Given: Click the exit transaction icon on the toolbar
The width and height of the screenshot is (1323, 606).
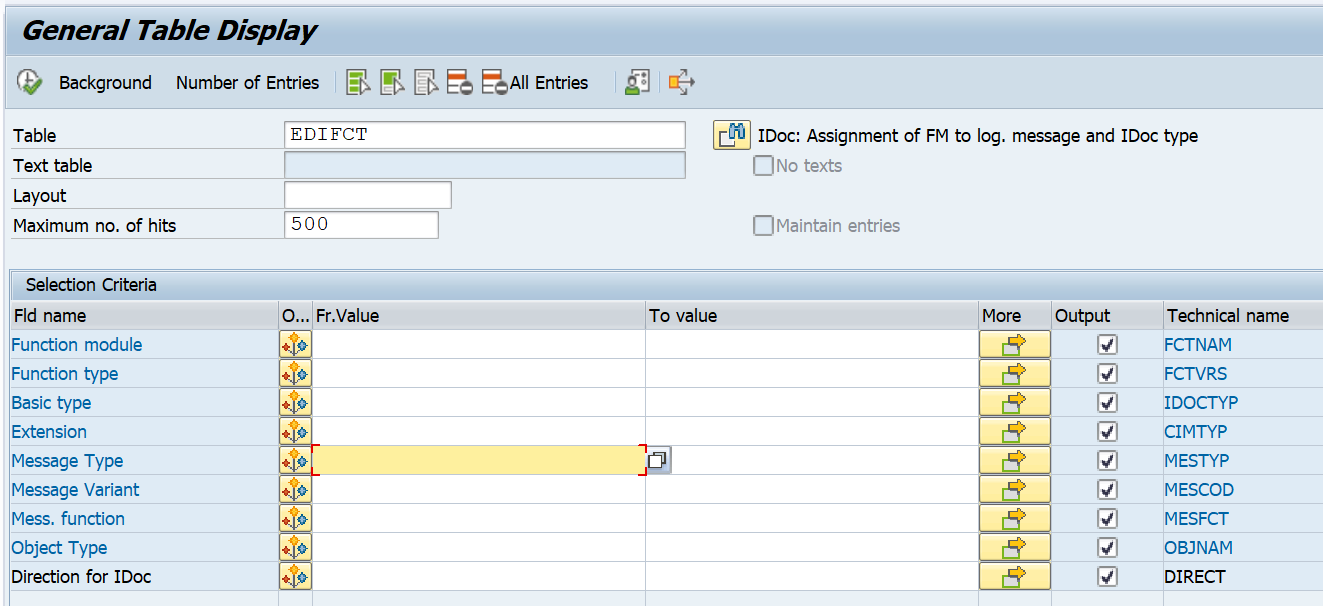Looking at the screenshot, I should pos(681,82).
